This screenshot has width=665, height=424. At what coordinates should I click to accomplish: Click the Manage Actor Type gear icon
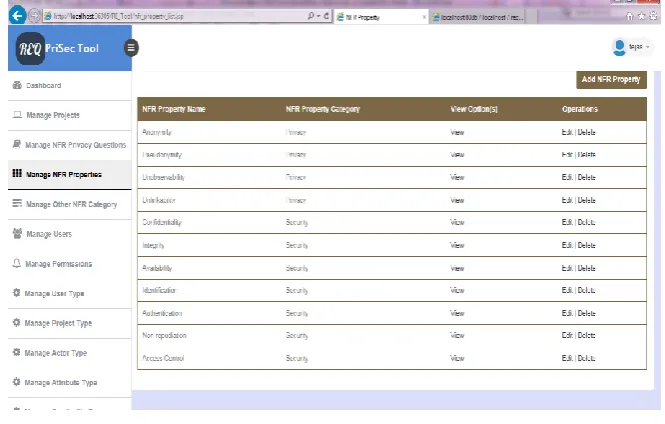(x=17, y=352)
